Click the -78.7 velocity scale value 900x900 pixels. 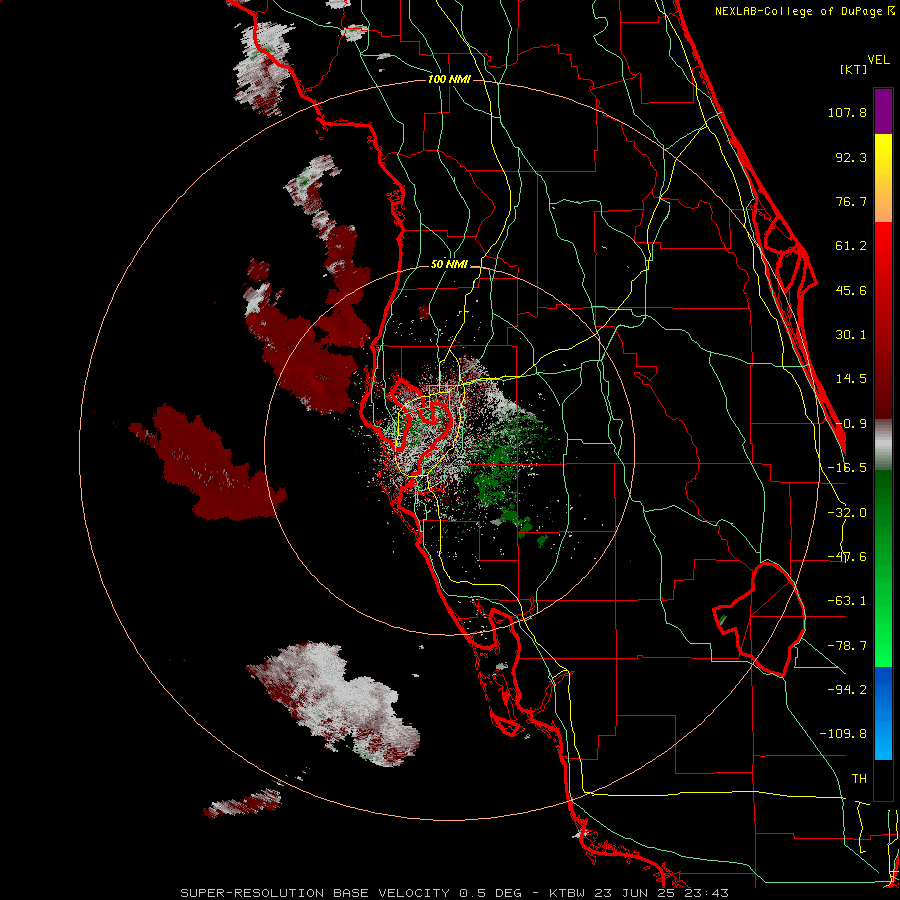pos(847,646)
